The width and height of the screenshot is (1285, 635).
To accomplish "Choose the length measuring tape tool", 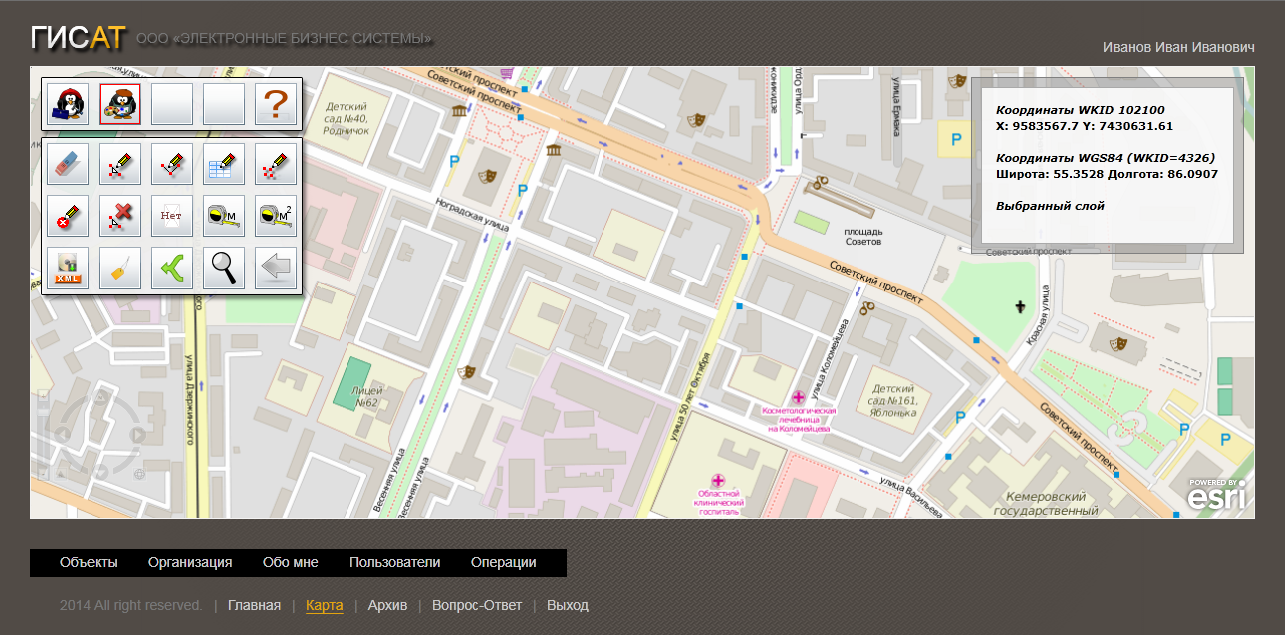I will pos(224,216).
